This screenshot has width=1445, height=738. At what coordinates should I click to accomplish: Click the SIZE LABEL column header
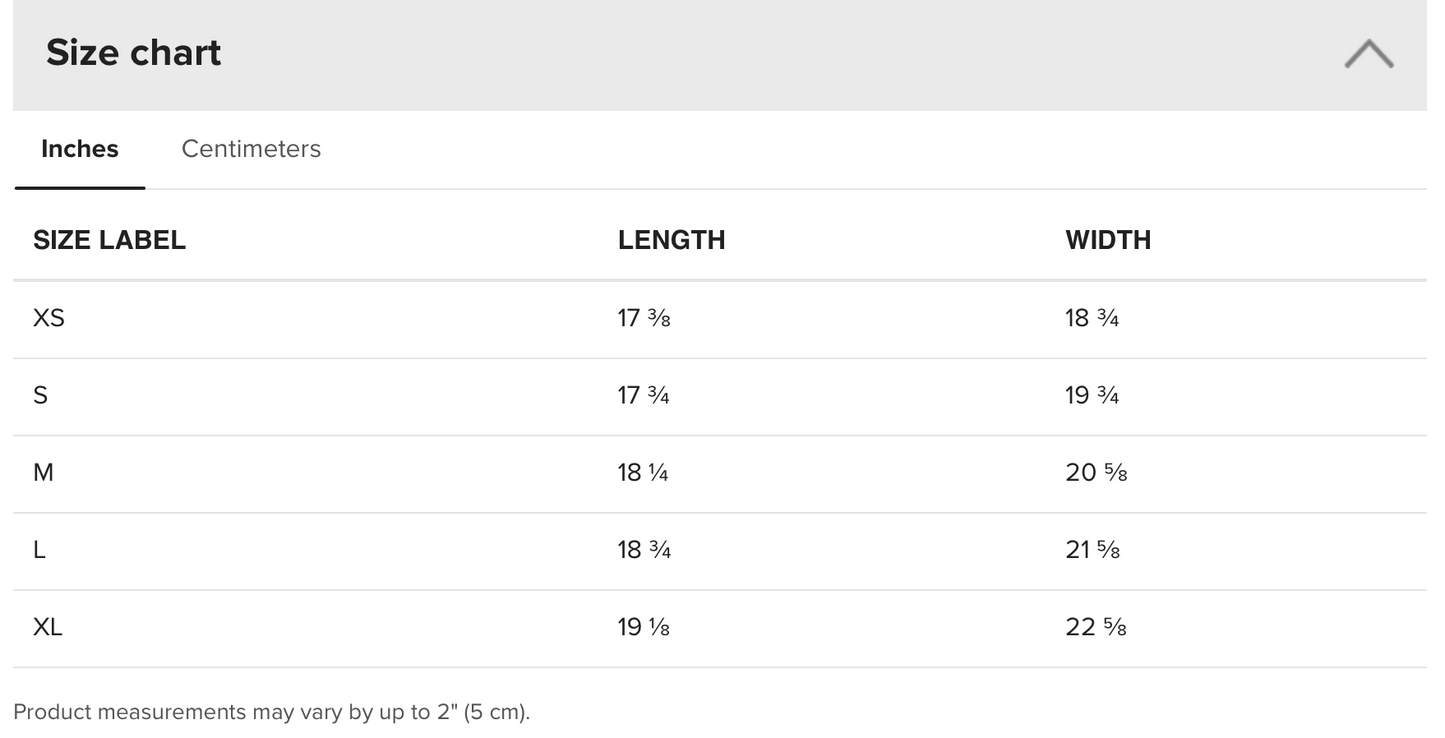(110, 240)
